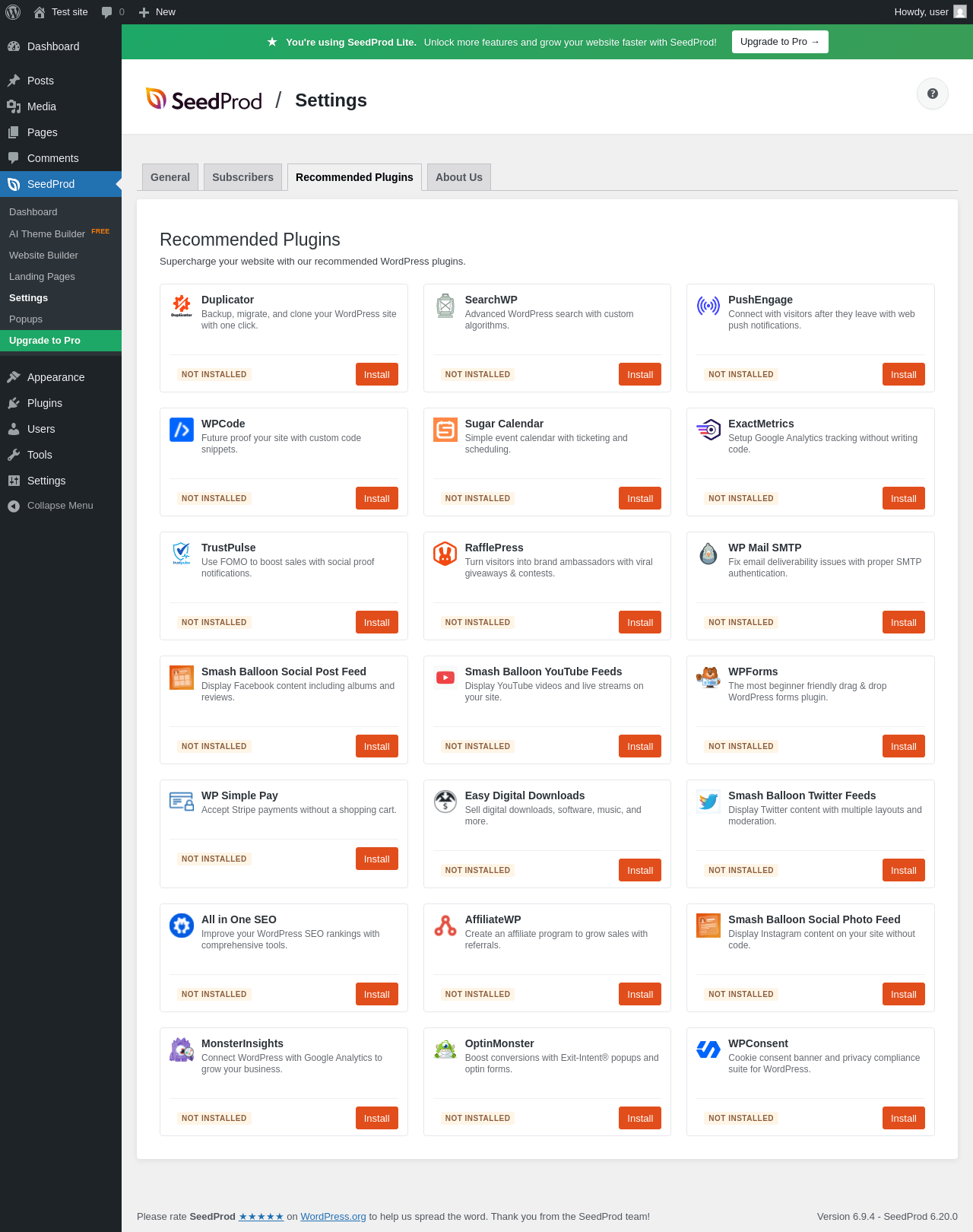Select the Recommended Plugins tab
Viewport: 973px width, 1232px height.
coord(354,177)
